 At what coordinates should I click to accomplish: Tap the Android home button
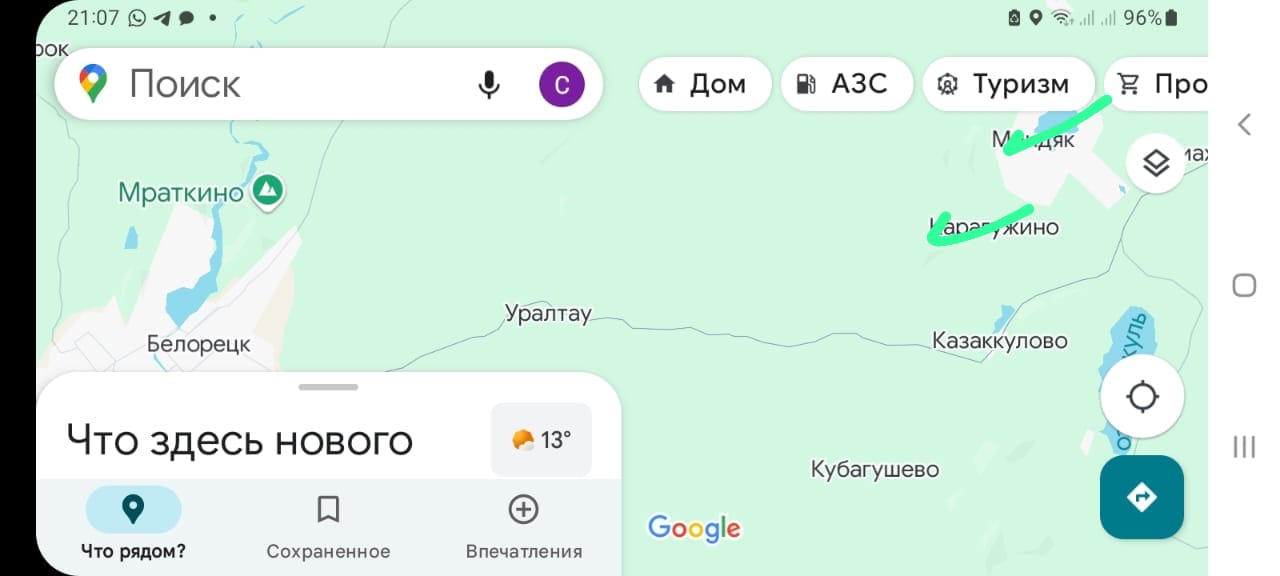click(x=1244, y=286)
